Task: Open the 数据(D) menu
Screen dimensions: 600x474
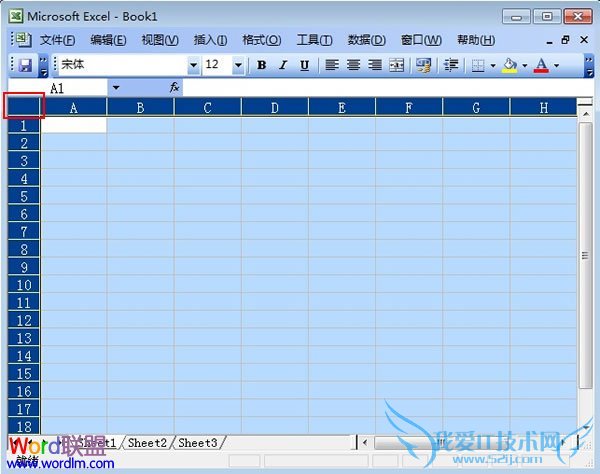Action: [x=367, y=40]
